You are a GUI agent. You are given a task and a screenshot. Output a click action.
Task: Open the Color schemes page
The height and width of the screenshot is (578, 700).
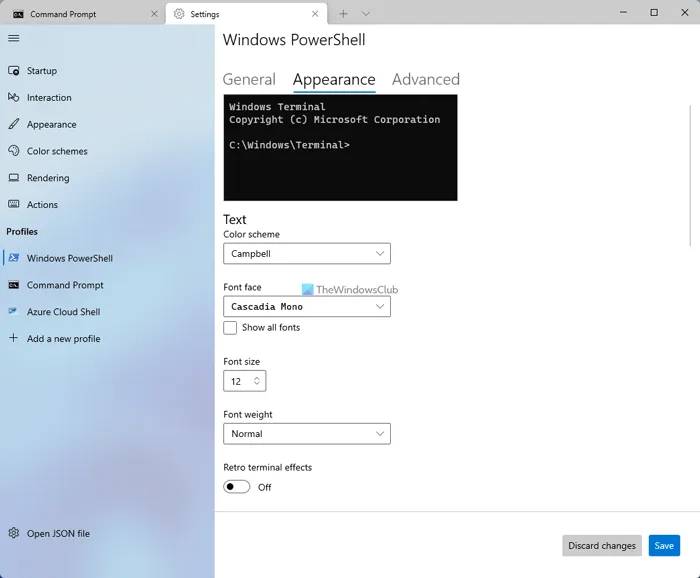pyautogui.click(x=107, y=151)
